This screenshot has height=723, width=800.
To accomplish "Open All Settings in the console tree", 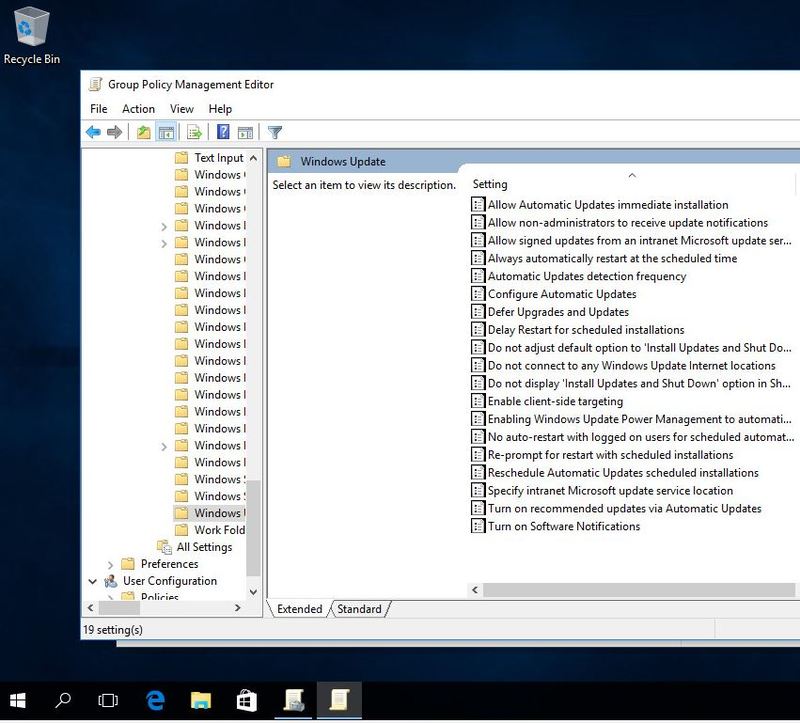I will 204,546.
